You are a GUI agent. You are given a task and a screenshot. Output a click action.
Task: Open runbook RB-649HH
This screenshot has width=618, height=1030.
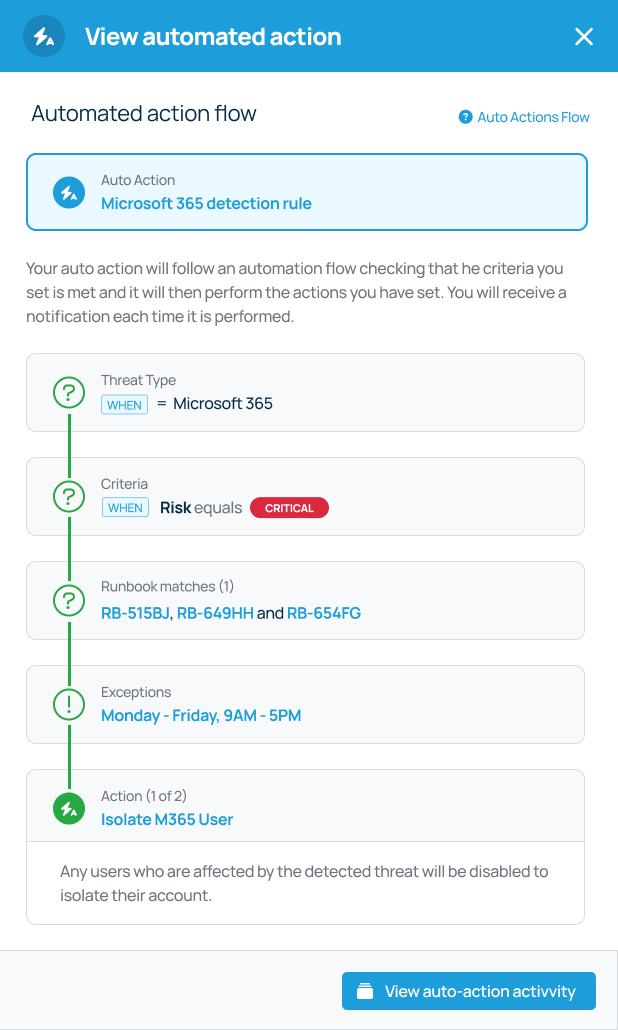216,613
